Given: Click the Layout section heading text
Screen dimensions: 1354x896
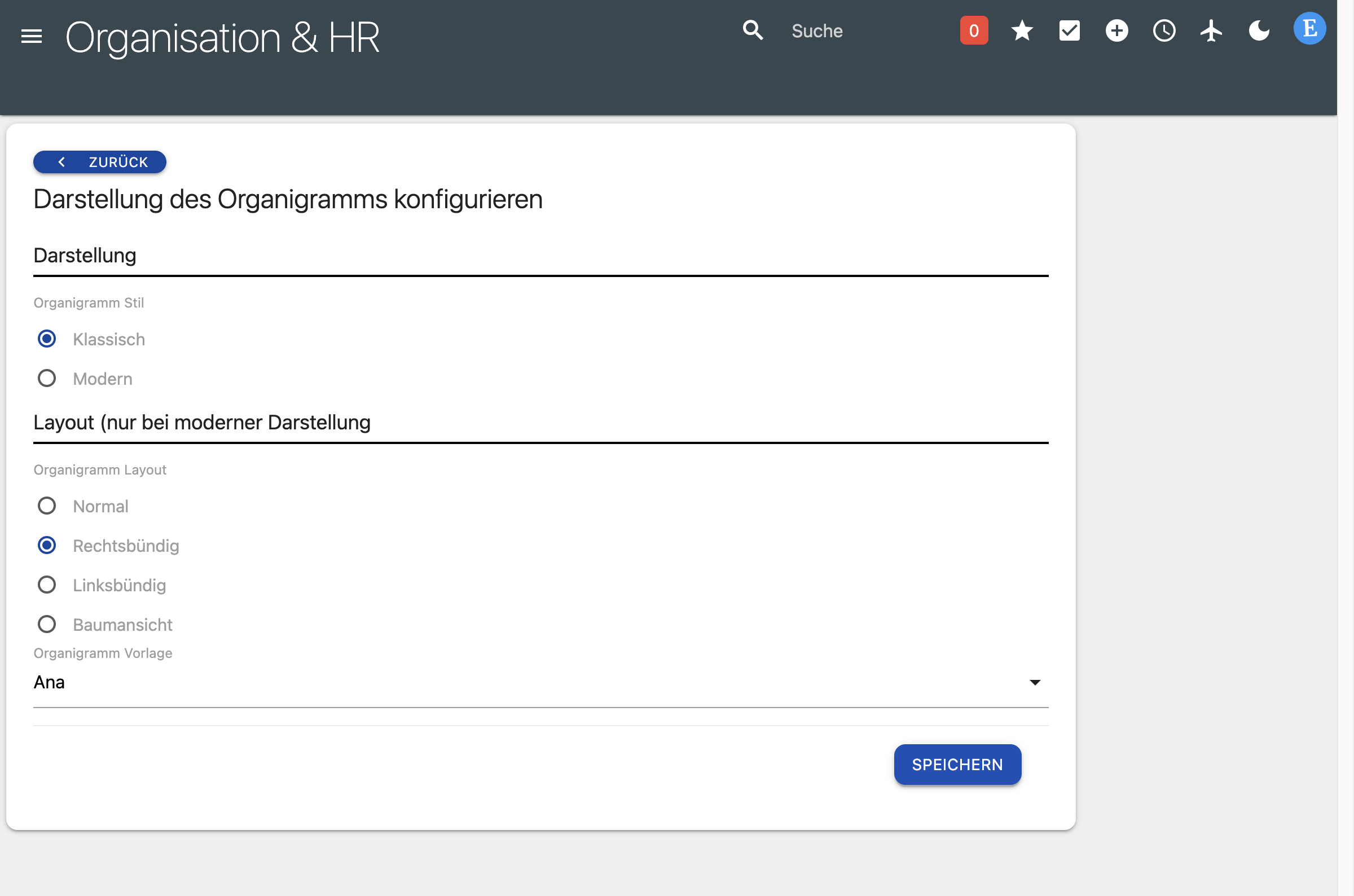Looking at the screenshot, I should click(201, 422).
